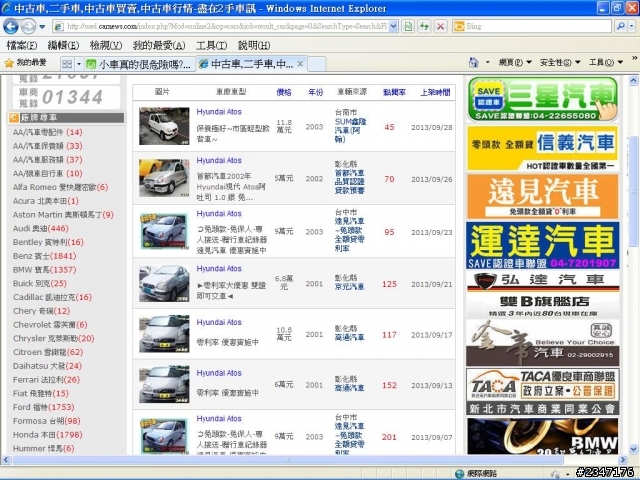The image size is (640, 480).
Task: Open the Hyundai Atos listing priced 11.8萬元
Action: click(219, 112)
